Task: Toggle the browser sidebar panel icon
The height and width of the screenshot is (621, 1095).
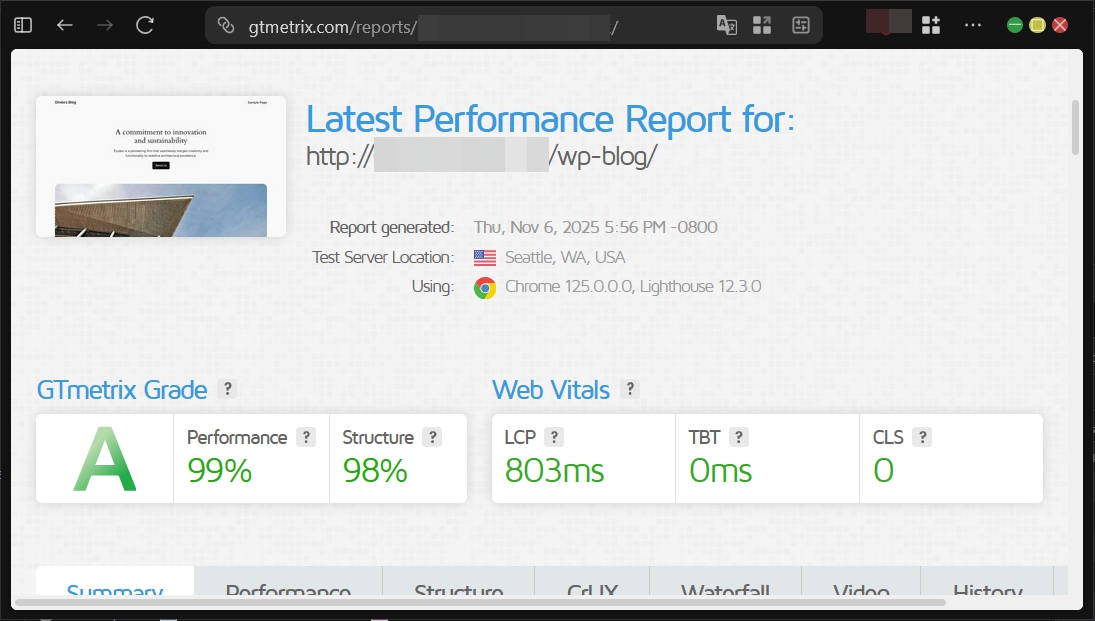Action: (x=23, y=25)
